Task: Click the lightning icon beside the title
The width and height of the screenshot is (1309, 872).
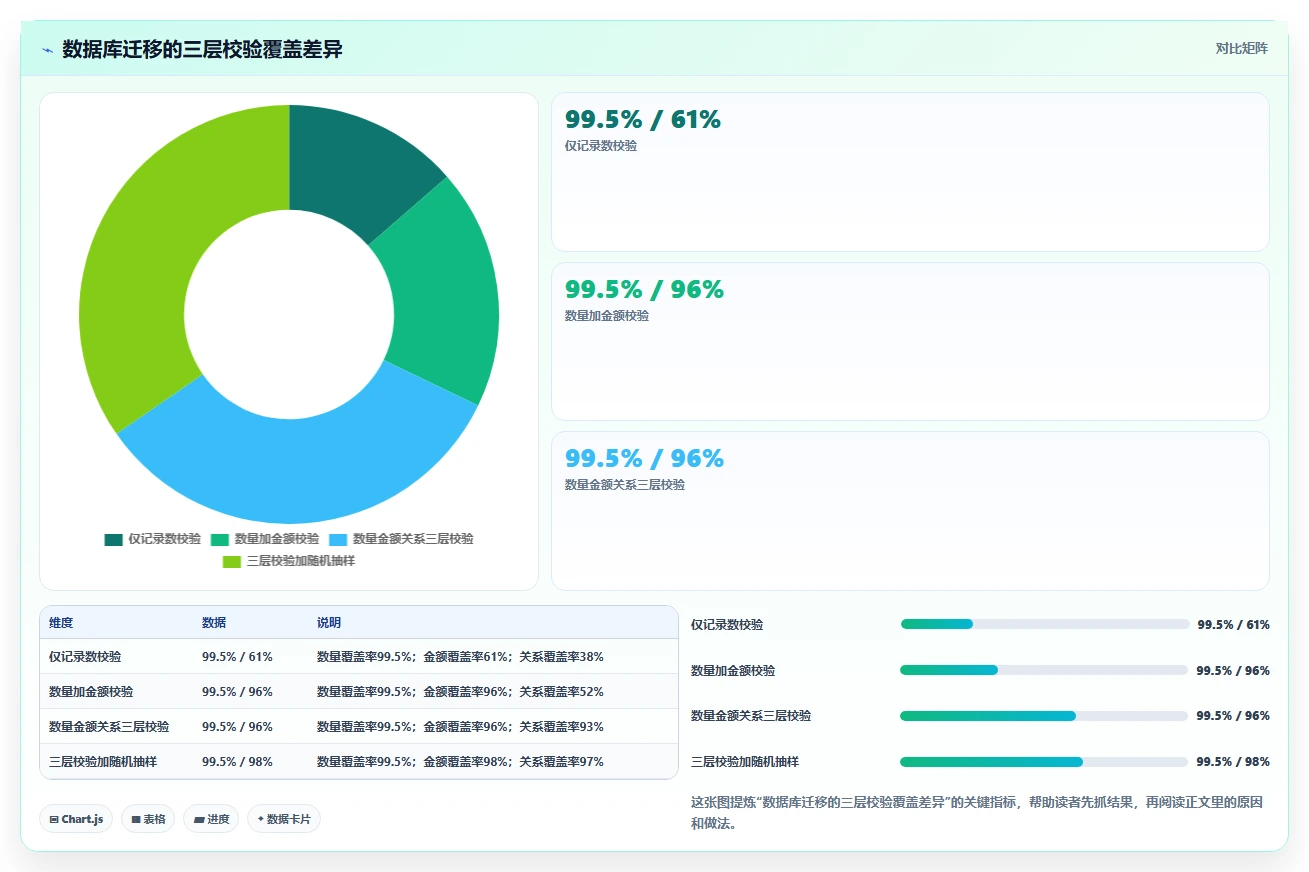Action: pos(47,50)
